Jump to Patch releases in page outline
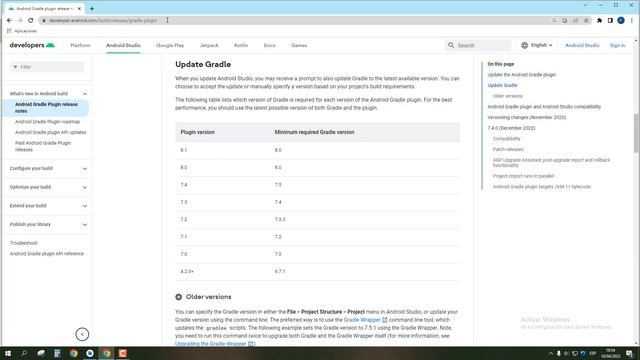The width and height of the screenshot is (640, 360). [508, 149]
